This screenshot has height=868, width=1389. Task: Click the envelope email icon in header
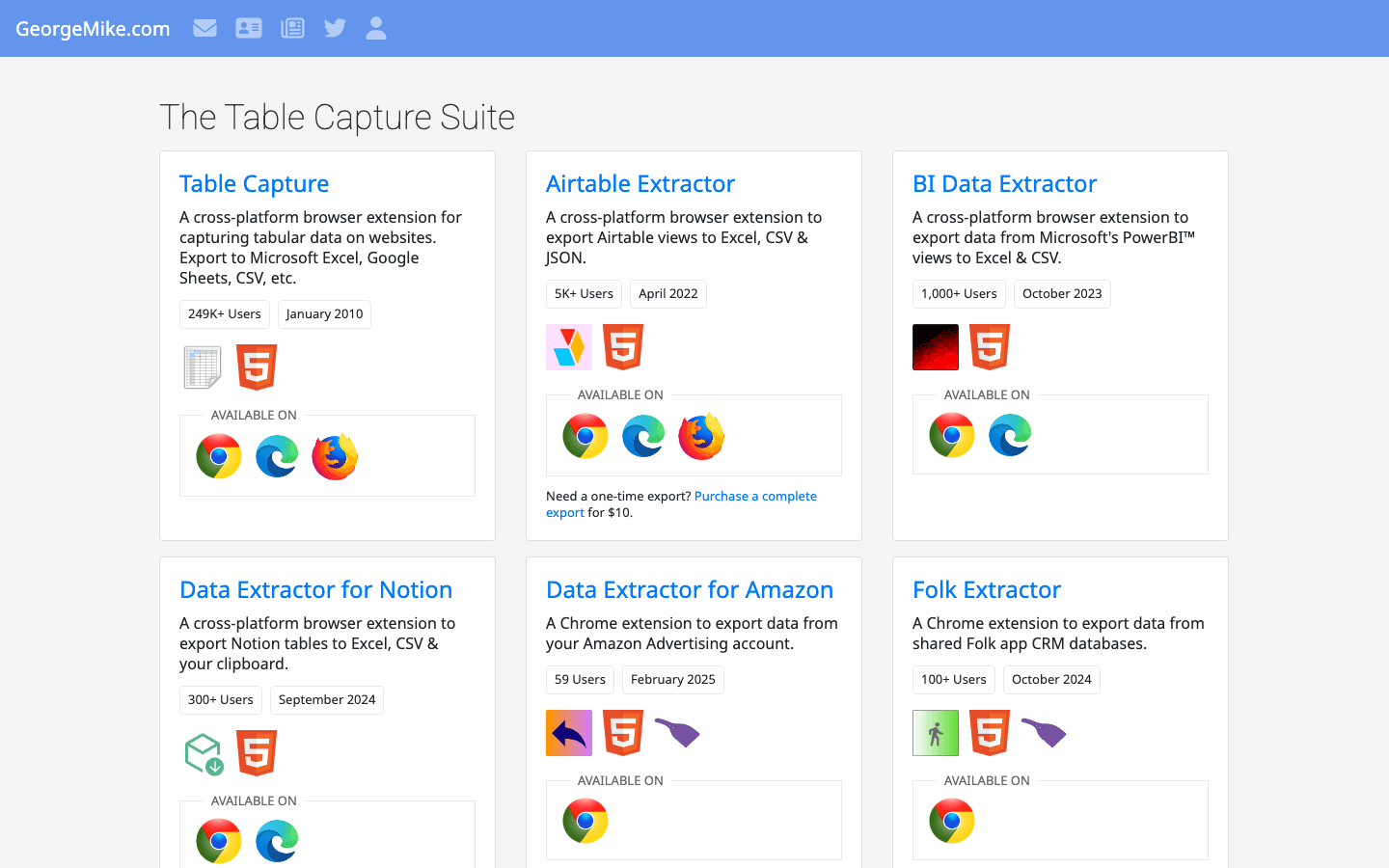(x=204, y=28)
